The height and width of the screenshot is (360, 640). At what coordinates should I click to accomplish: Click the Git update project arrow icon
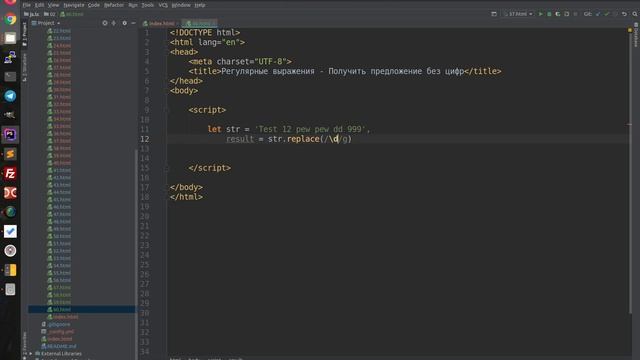[598, 14]
